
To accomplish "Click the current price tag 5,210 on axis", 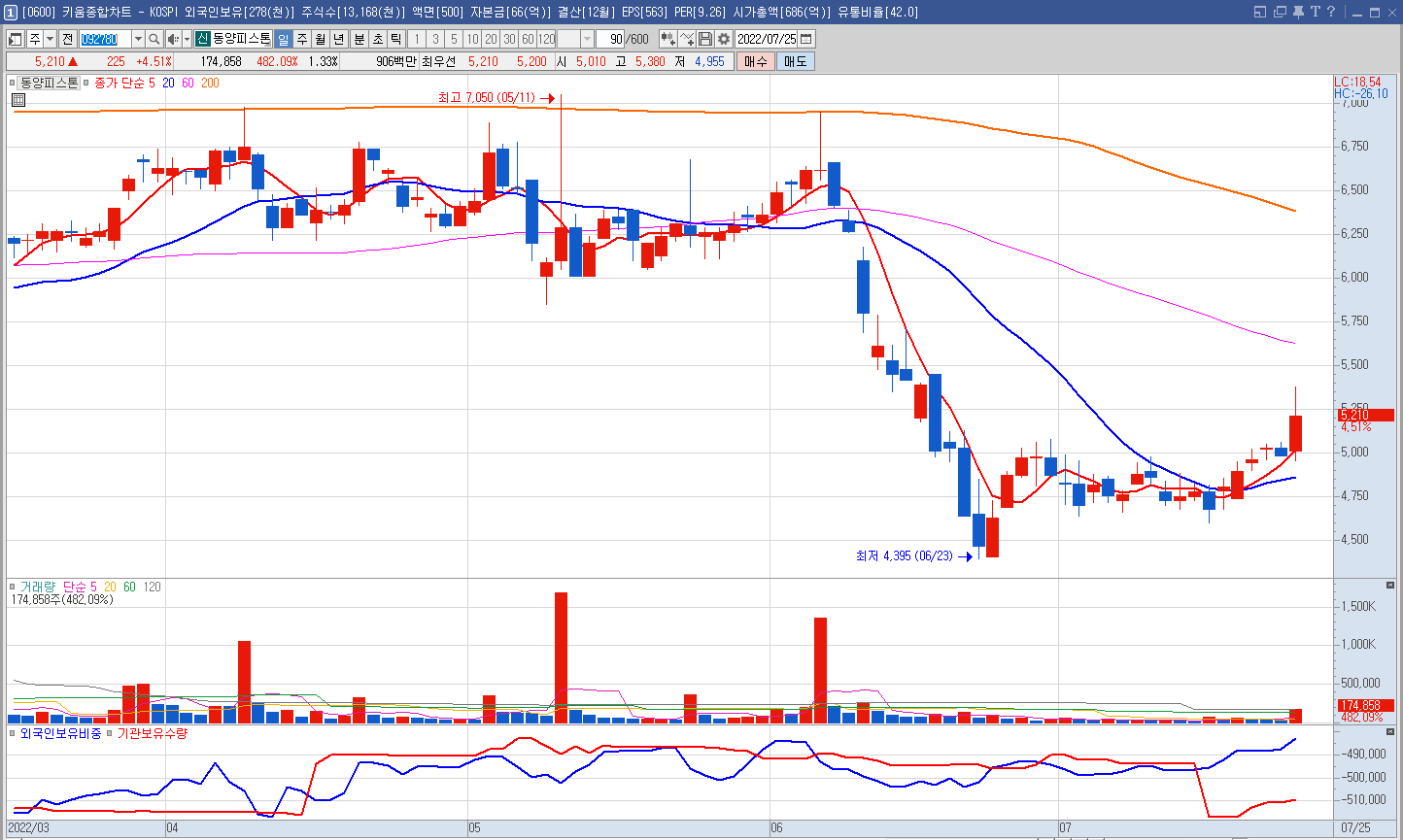I will [x=1364, y=415].
